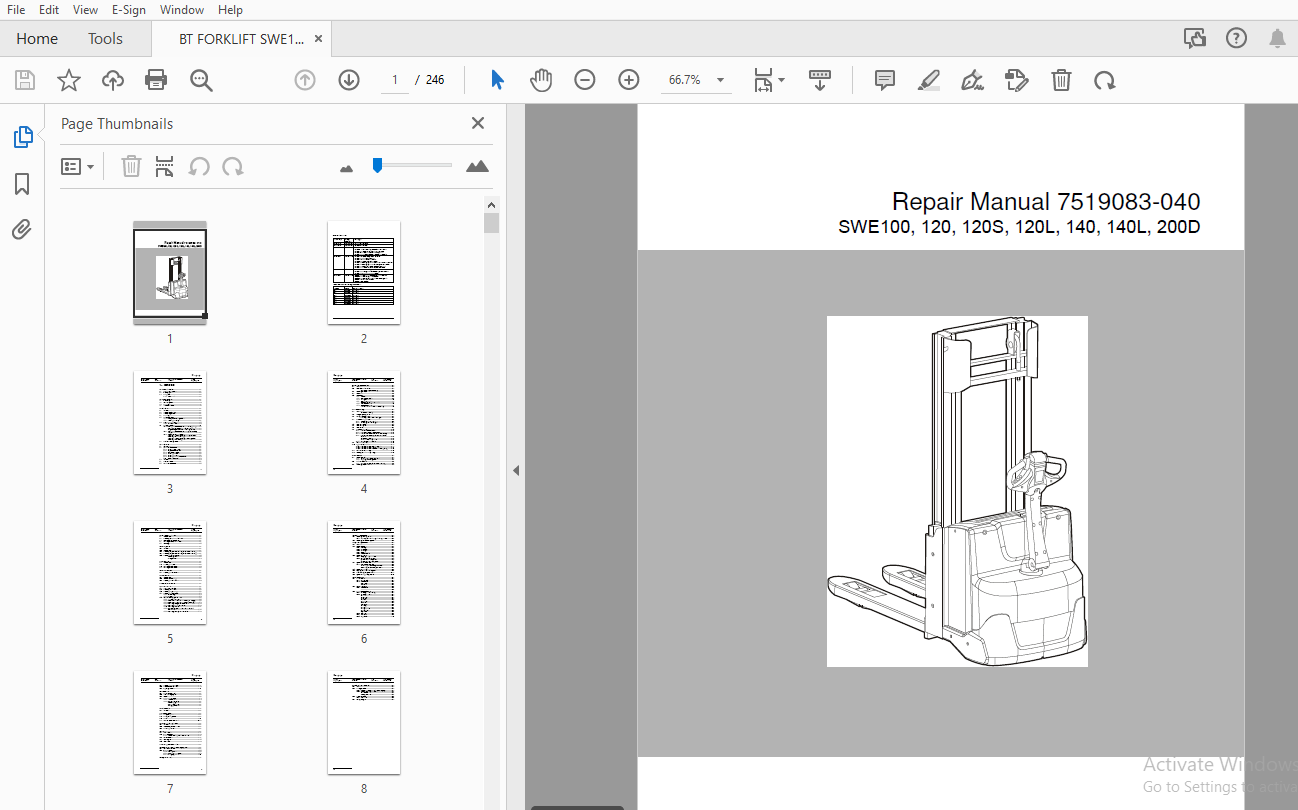
Task: Click the forklift illustration on the page
Action: click(957, 491)
